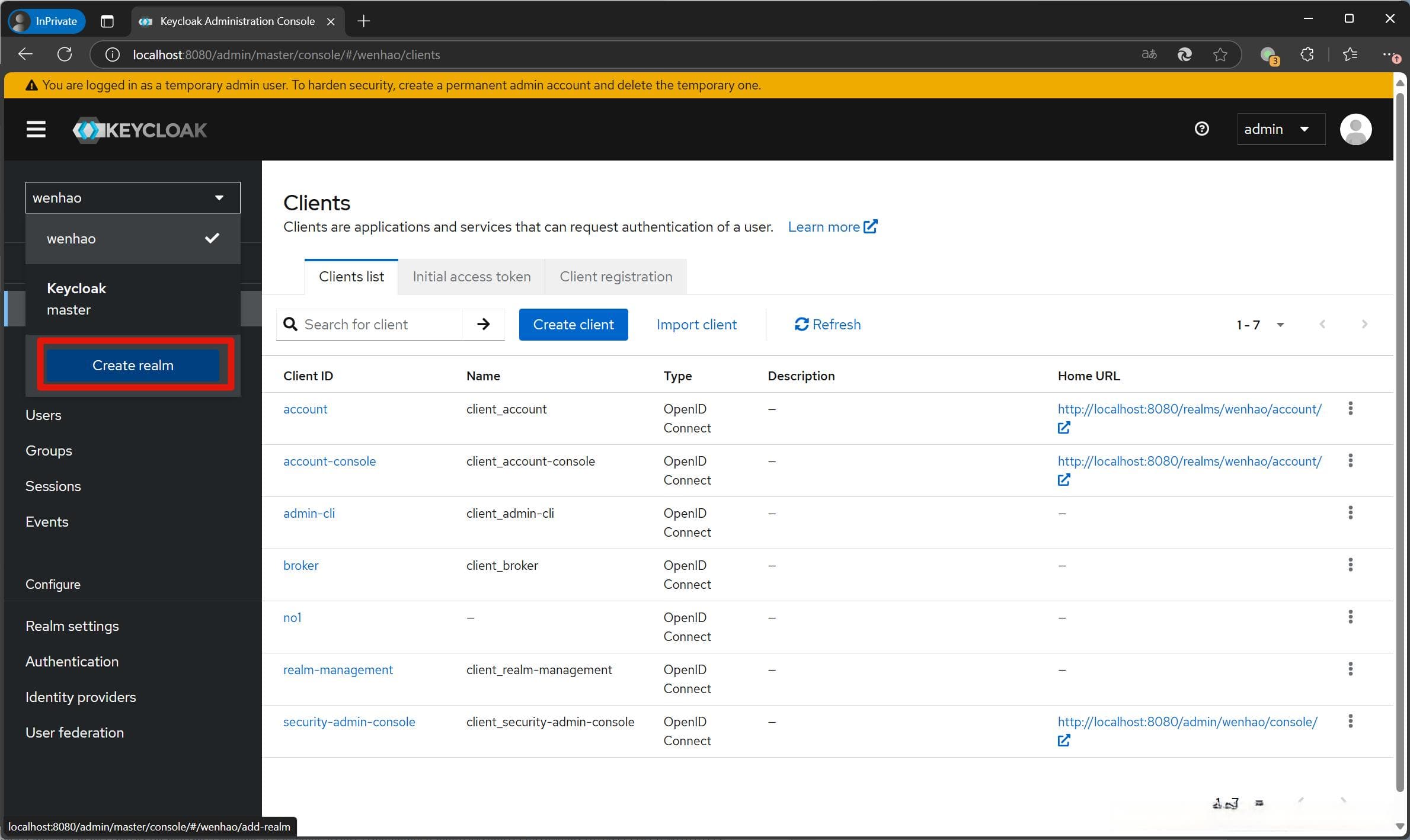Click the magnifier search icon
The image size is (1410, 840).
click(290, 324)
